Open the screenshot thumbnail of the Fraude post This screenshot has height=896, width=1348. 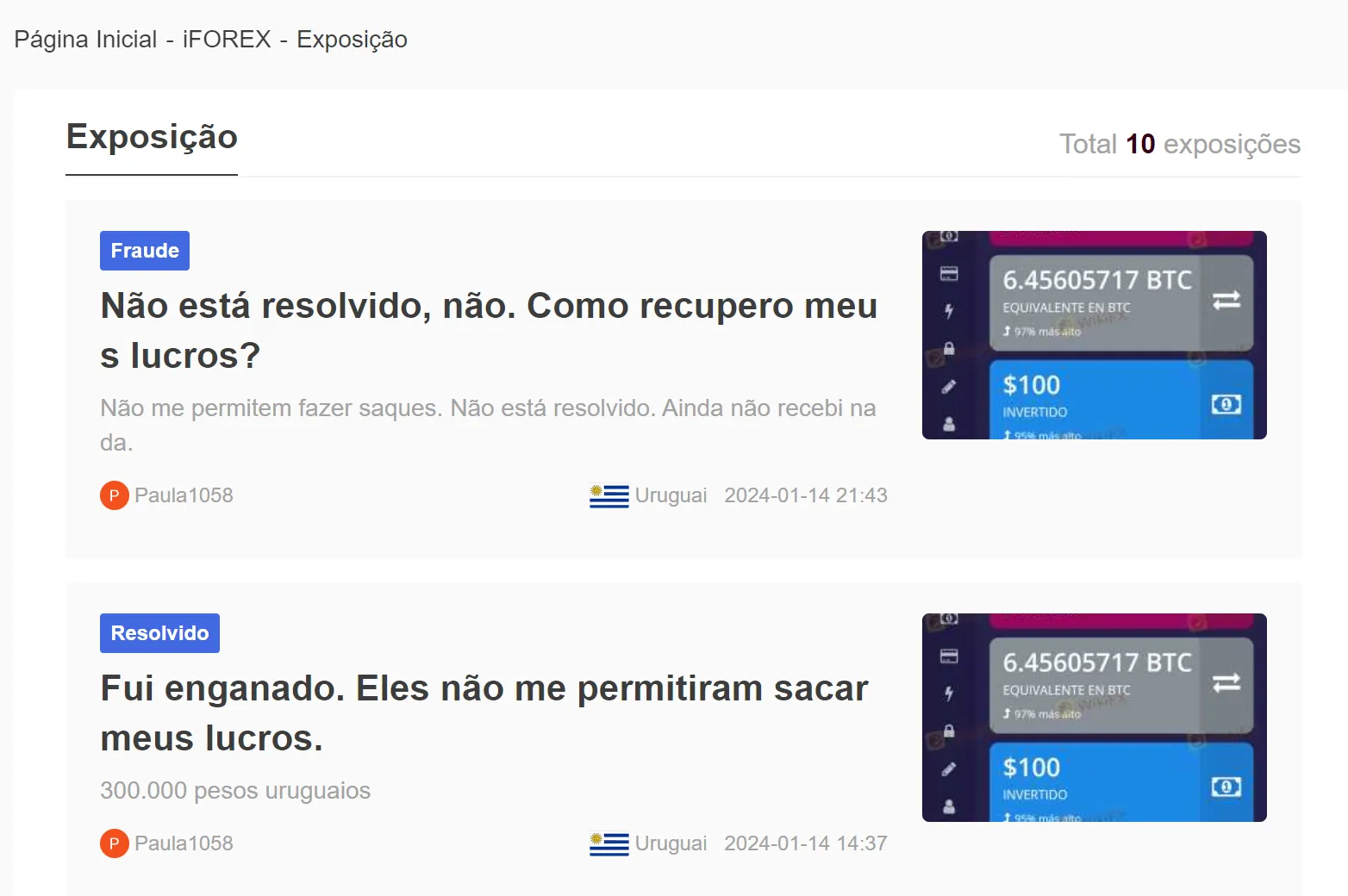point(1095,335)
